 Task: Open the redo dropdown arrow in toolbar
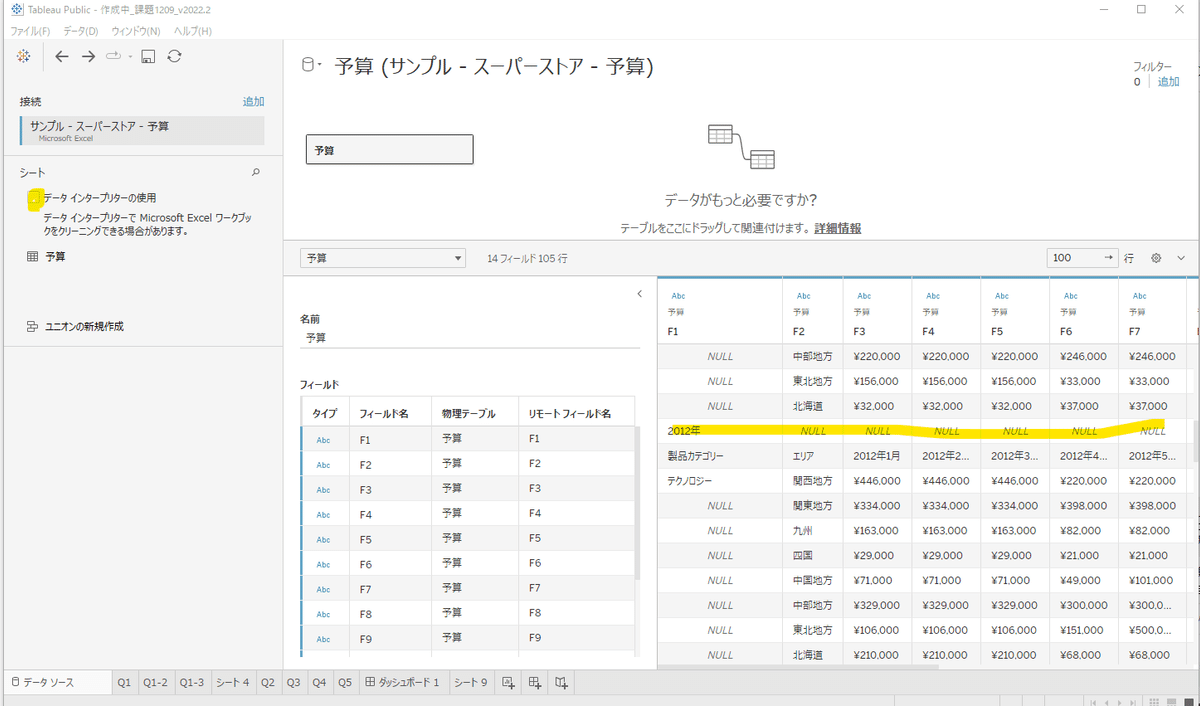(130, 56)
